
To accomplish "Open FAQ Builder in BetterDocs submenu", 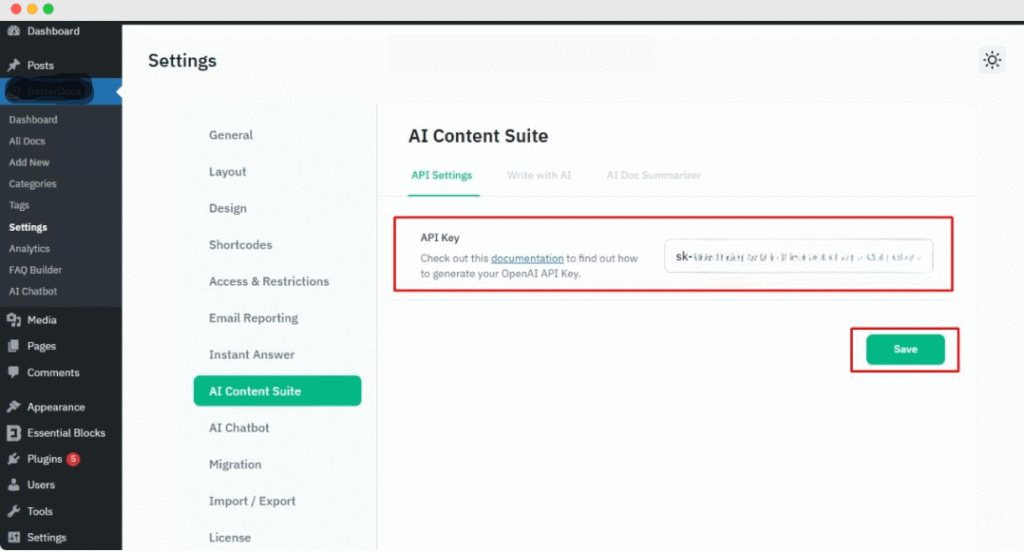I will point(35,270).
